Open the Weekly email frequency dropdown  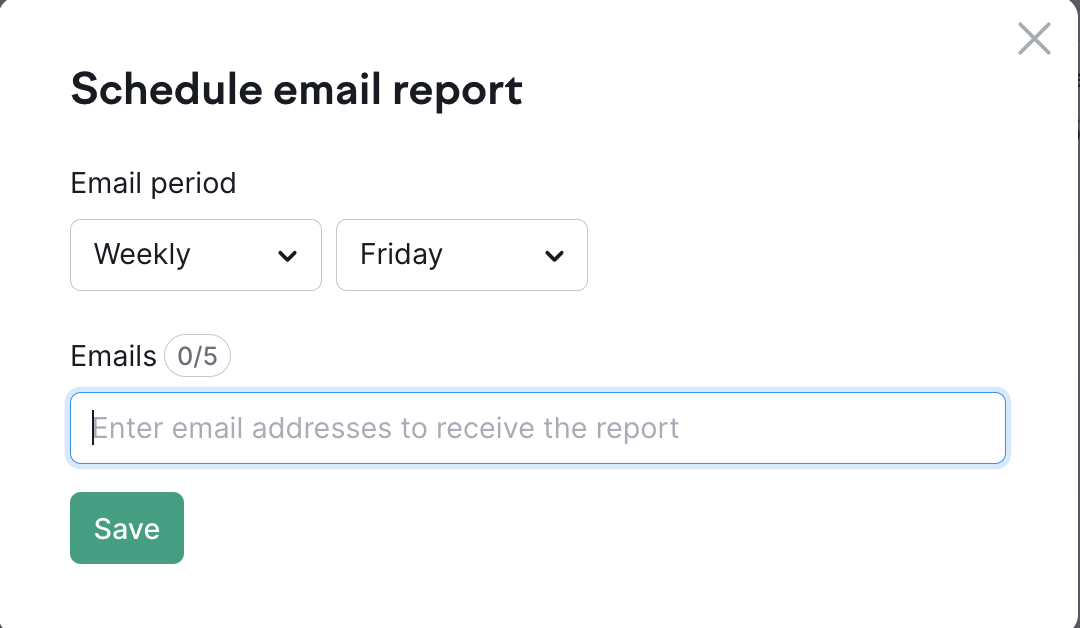coord(195,255)
